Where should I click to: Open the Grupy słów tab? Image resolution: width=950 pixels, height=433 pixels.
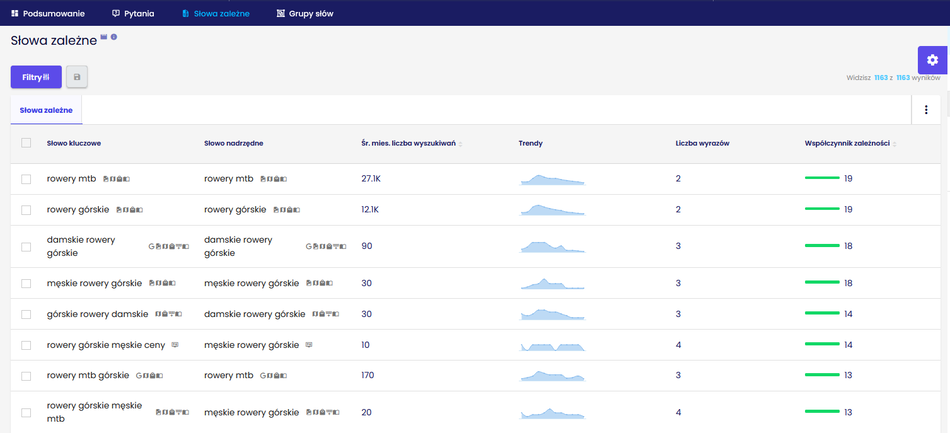(x=311, y=14)
